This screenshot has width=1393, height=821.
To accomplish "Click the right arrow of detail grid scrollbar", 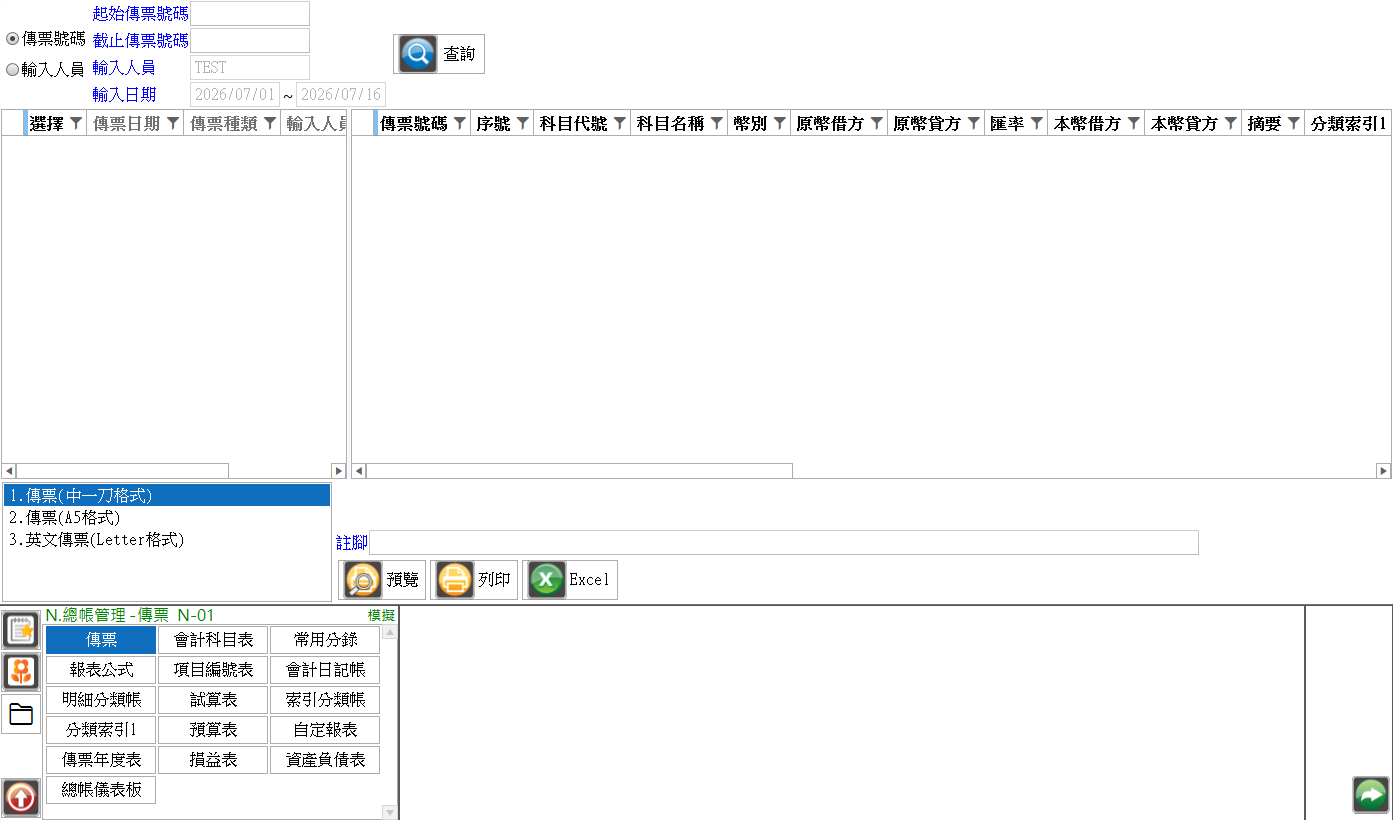I will (1383, 470).
